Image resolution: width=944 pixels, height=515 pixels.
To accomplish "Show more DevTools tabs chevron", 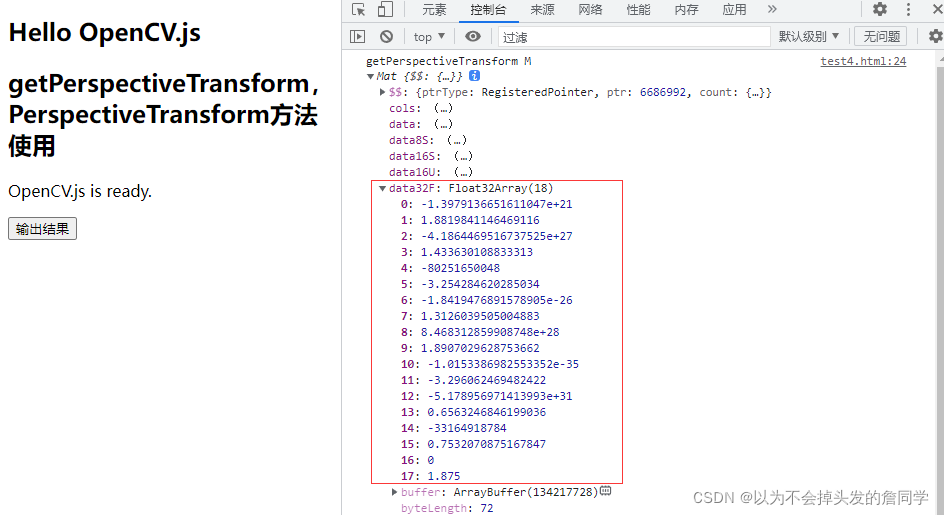I will click(x=772, y=9).
